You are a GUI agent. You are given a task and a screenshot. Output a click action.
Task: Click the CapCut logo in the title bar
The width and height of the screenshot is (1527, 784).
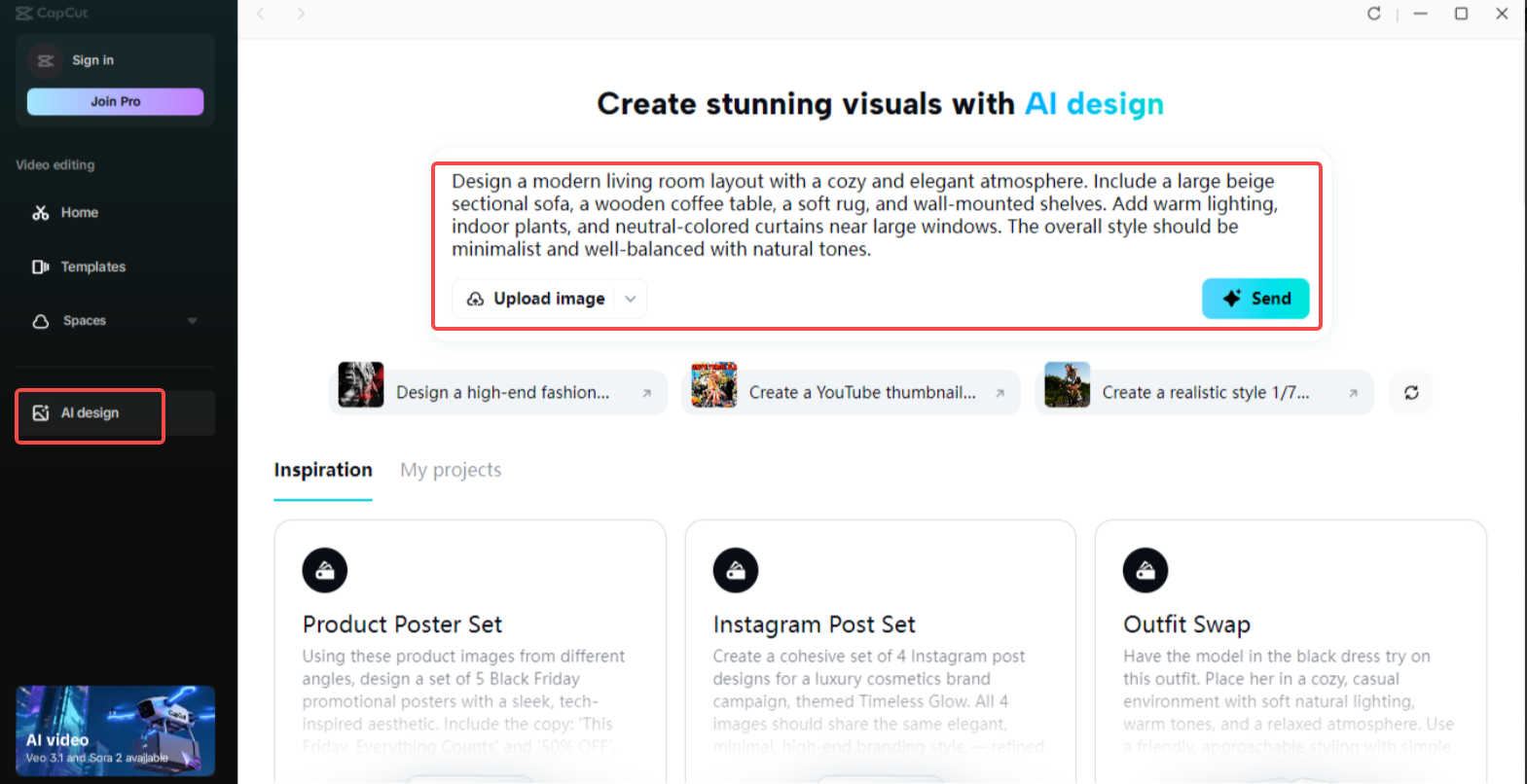(x=52, y=13)
